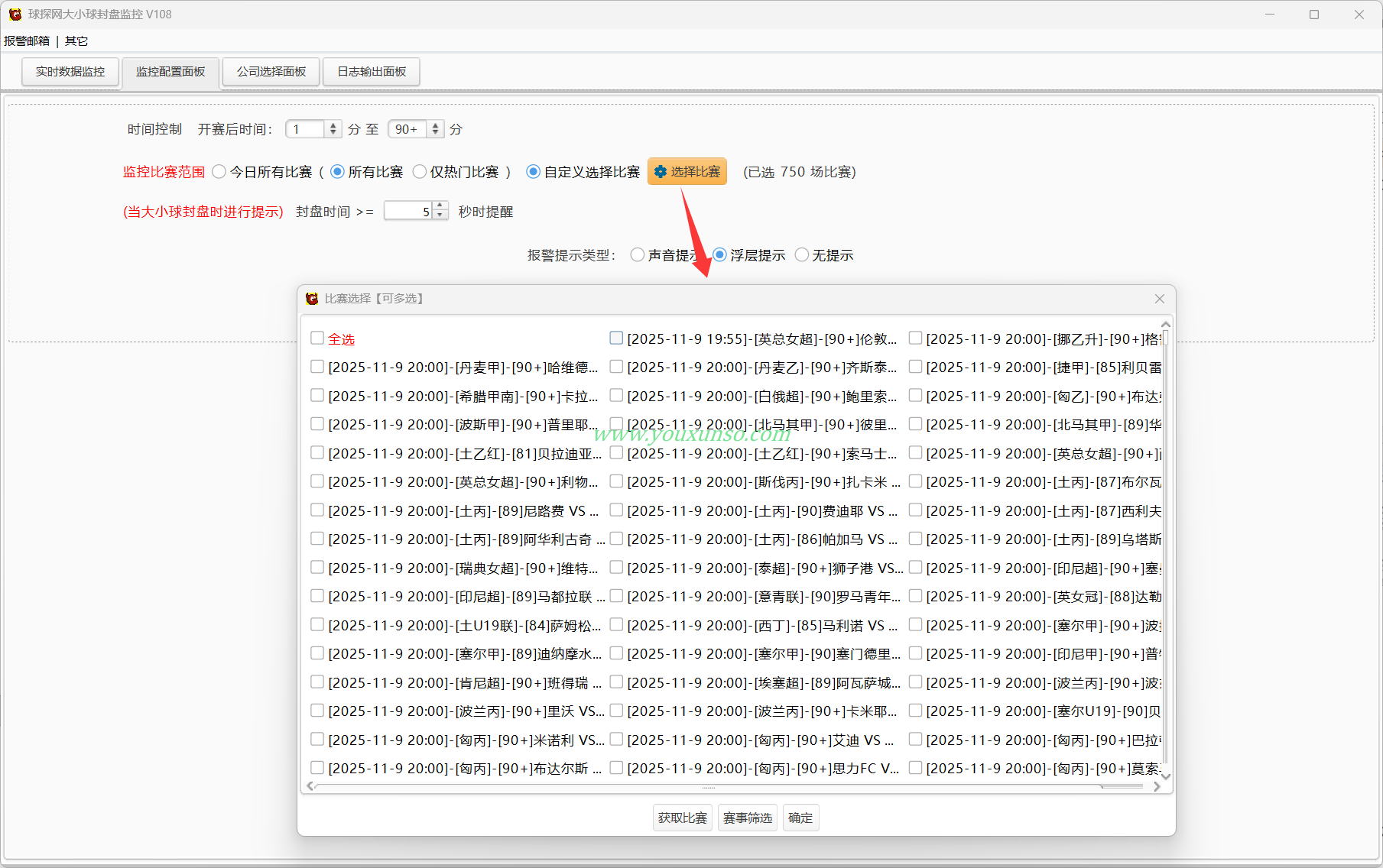Maximize the application window
Screen dimensions: 1383x868
point(1314,15)
